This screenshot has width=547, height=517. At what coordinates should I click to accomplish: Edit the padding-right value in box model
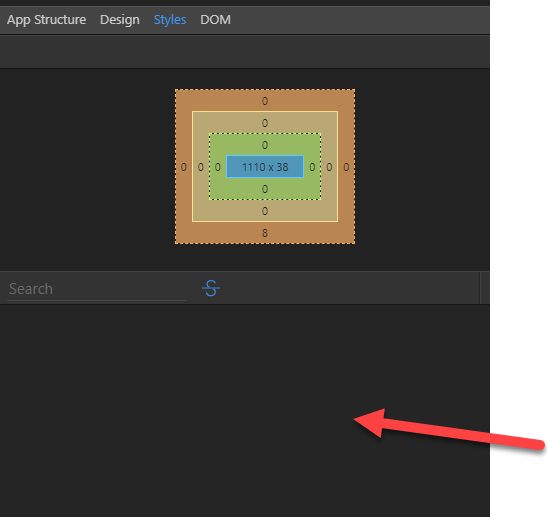[312, 167]
